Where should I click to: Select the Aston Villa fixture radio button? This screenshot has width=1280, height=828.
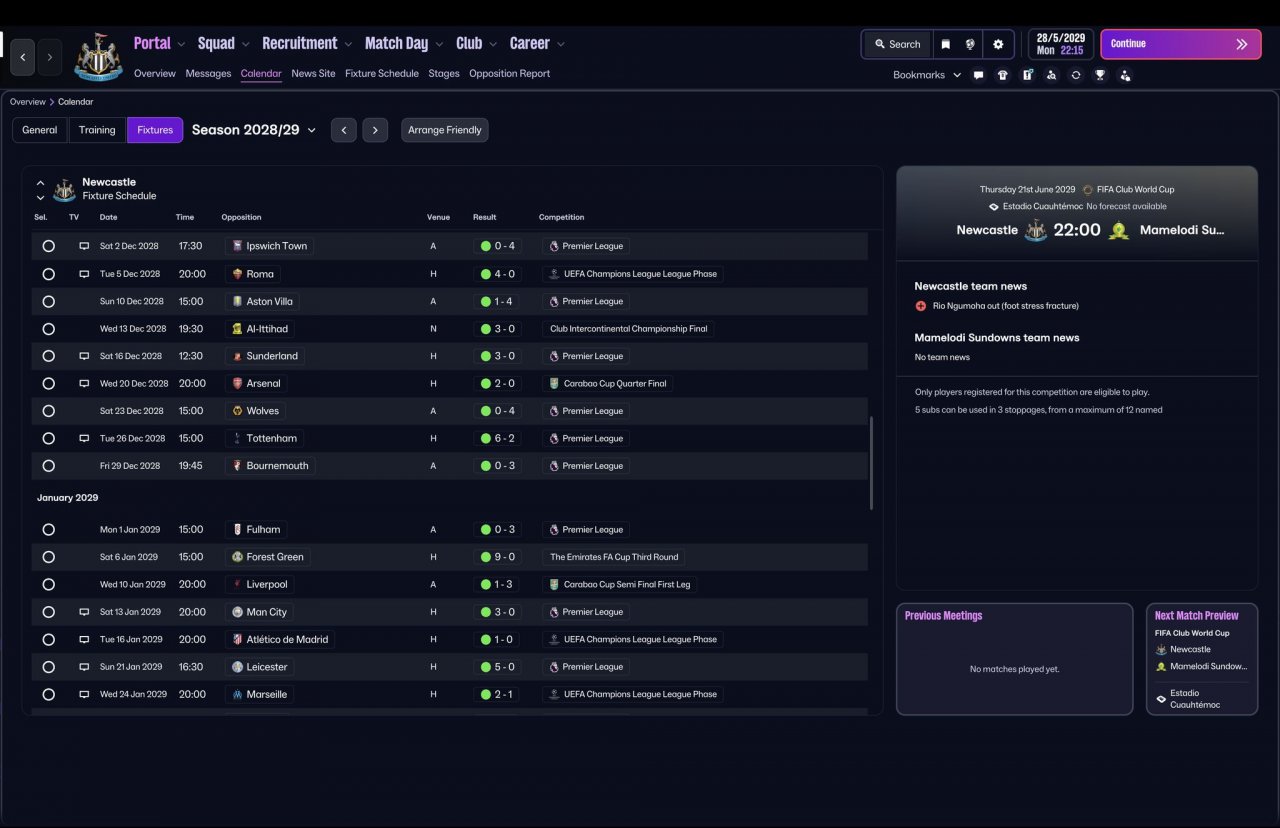(48, 301)
